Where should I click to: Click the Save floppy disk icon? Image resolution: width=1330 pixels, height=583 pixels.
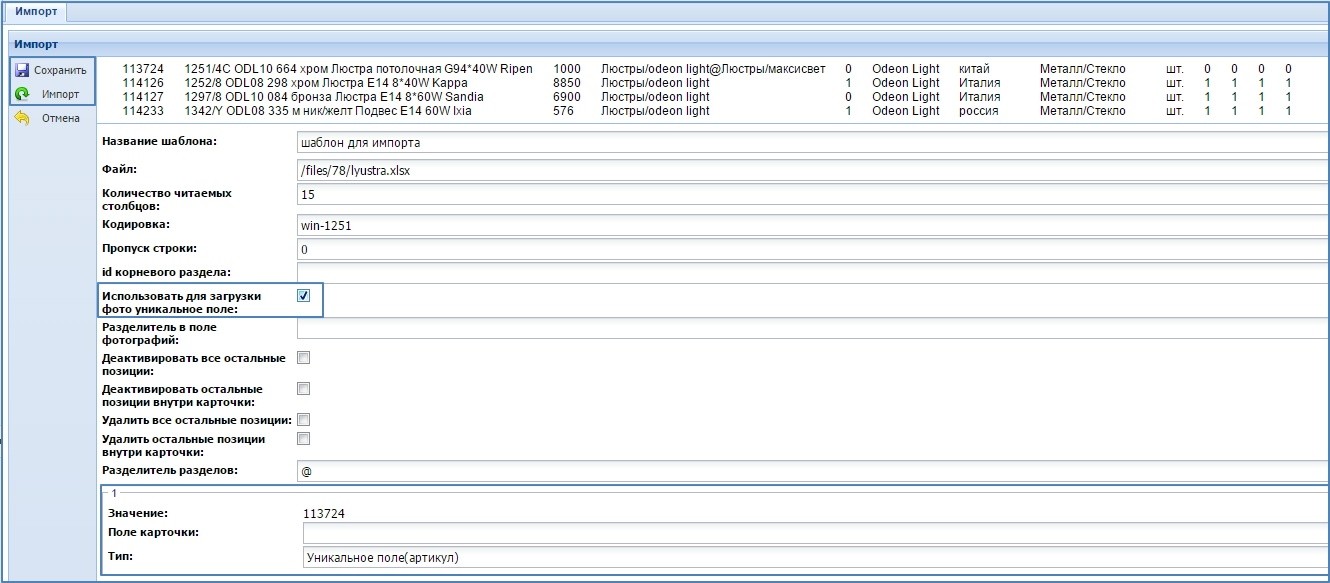click(x=22, y=70)
